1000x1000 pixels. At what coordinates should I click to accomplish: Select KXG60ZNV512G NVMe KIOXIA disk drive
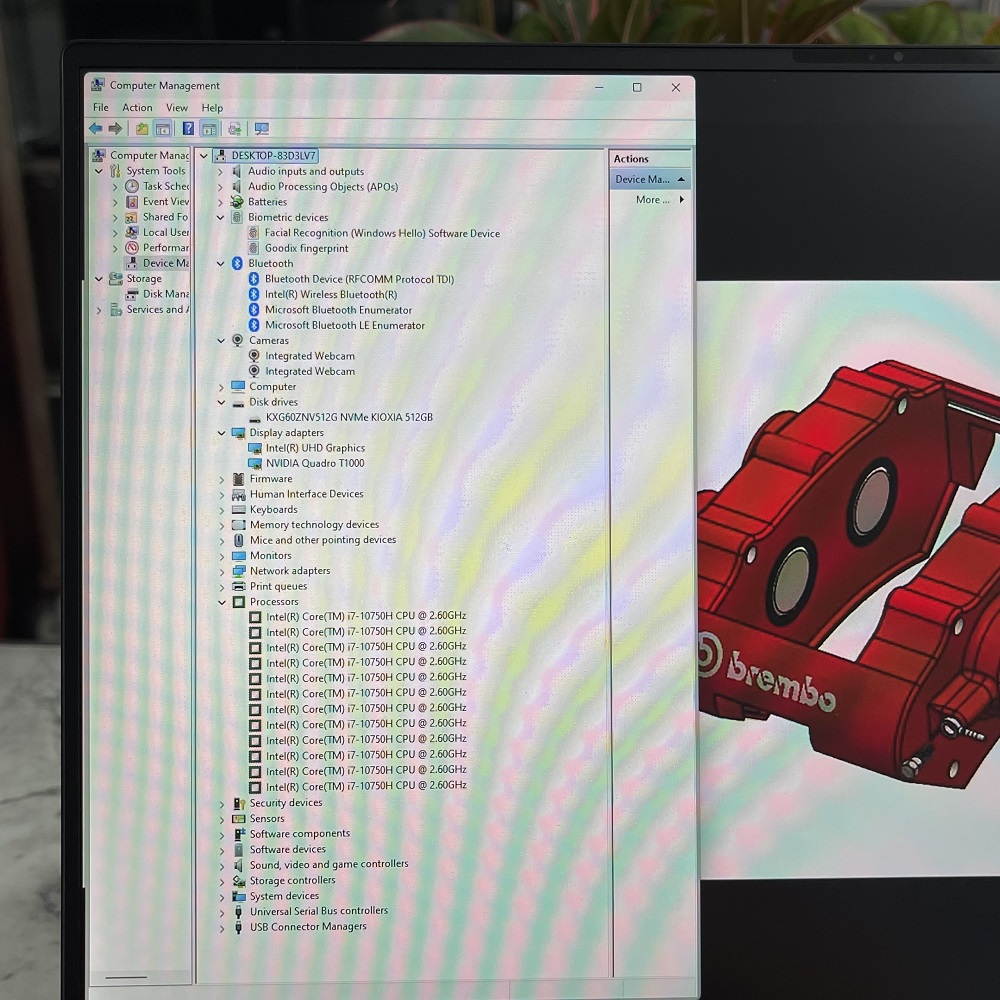pos(349,417)
